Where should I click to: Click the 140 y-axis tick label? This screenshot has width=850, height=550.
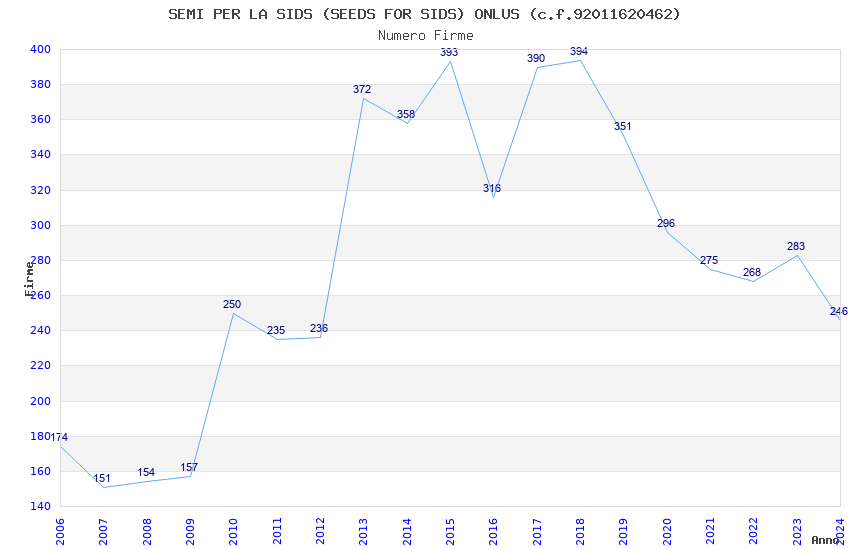(x=40, y=506)
